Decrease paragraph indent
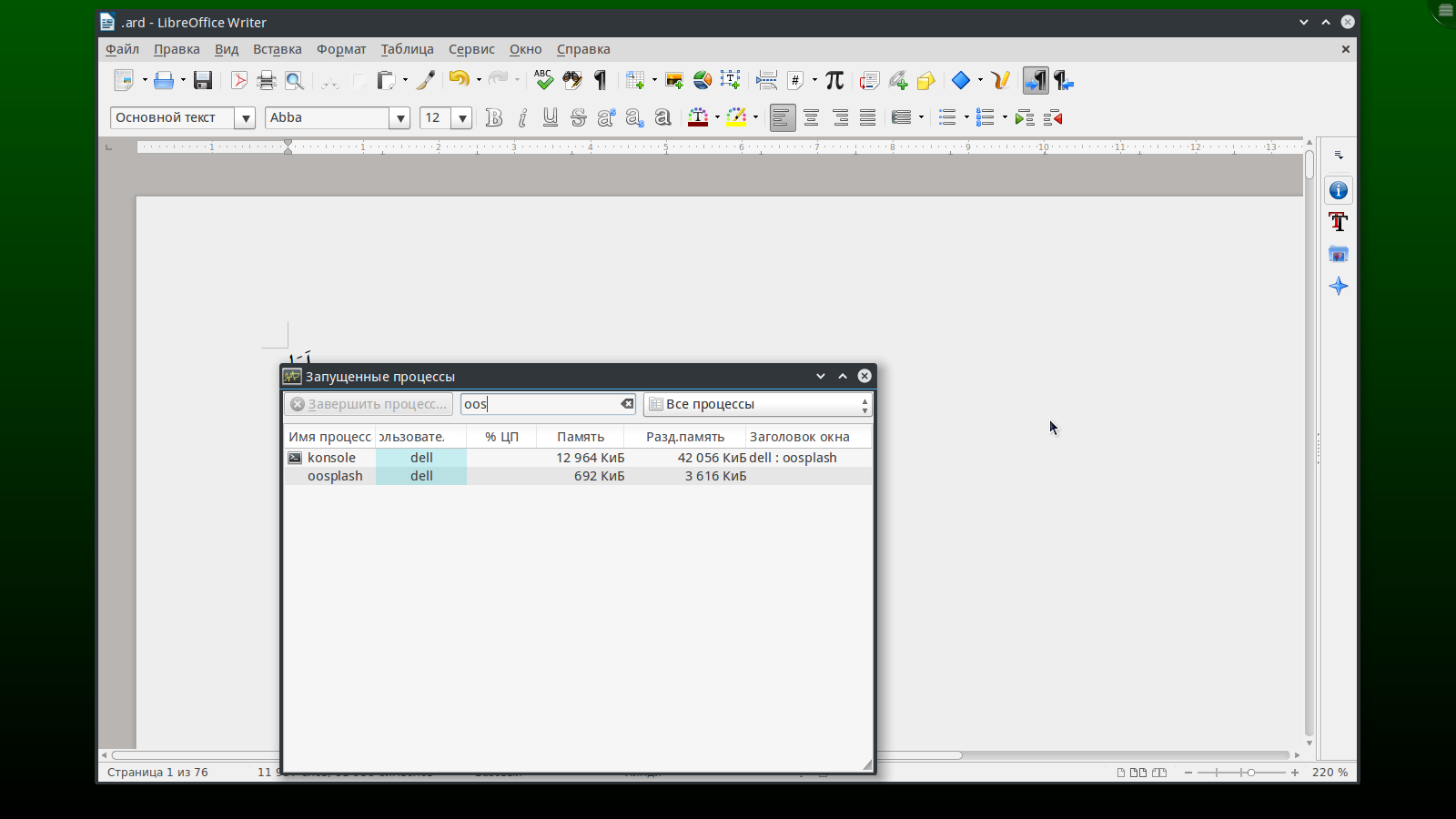Image resolution: width=1456 pixels, height=819 pixels. (1054, 117)
